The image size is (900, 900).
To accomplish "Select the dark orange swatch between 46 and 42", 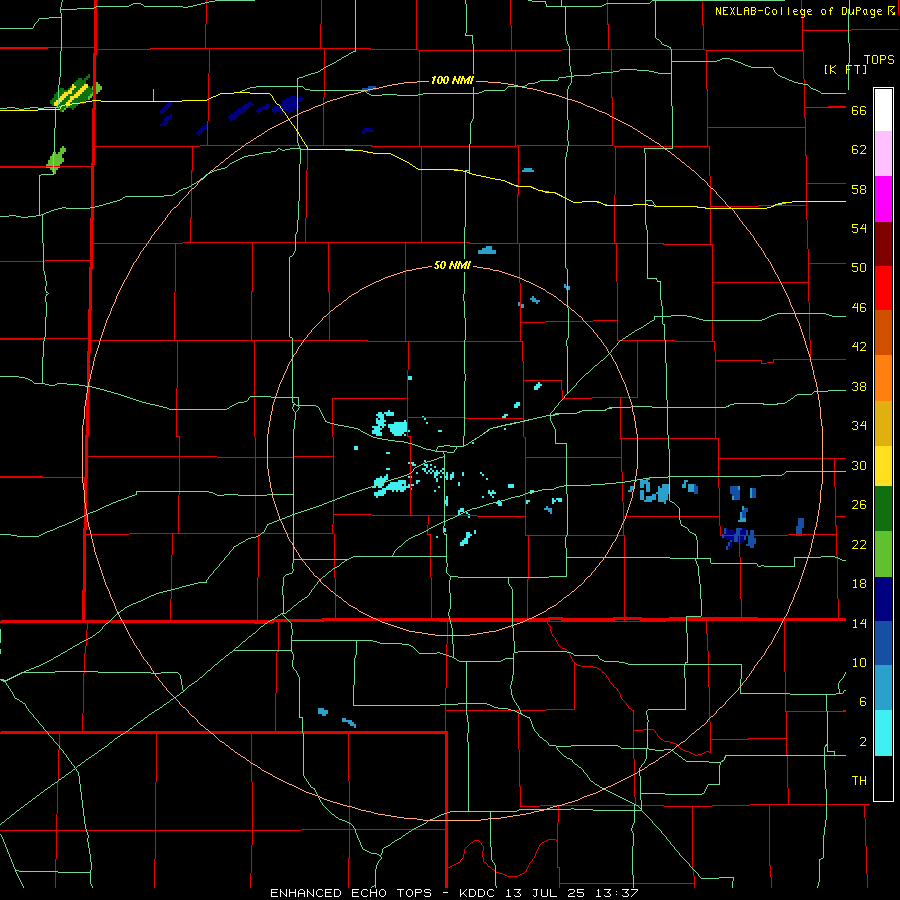I will click(883, 332).
